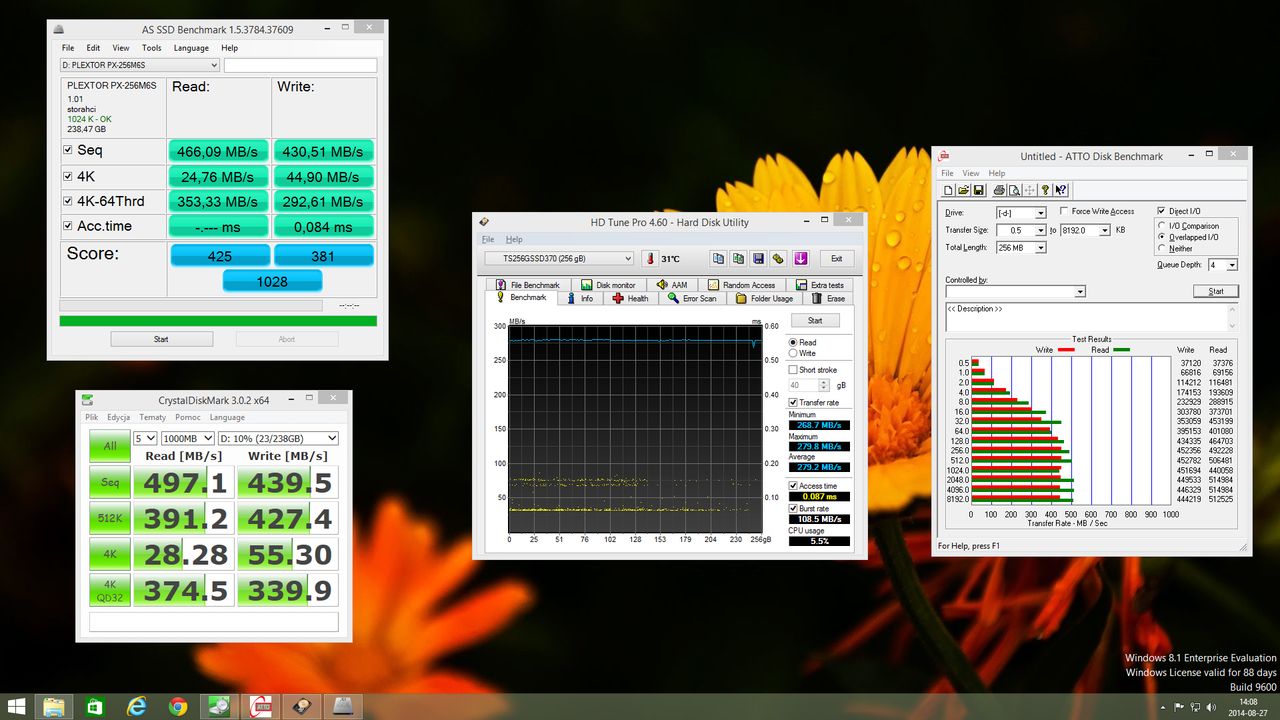Enable the Short stroke checkbox in HD Tune
The width and height of the screenshot is (1280, 720).
pos(794,369)
